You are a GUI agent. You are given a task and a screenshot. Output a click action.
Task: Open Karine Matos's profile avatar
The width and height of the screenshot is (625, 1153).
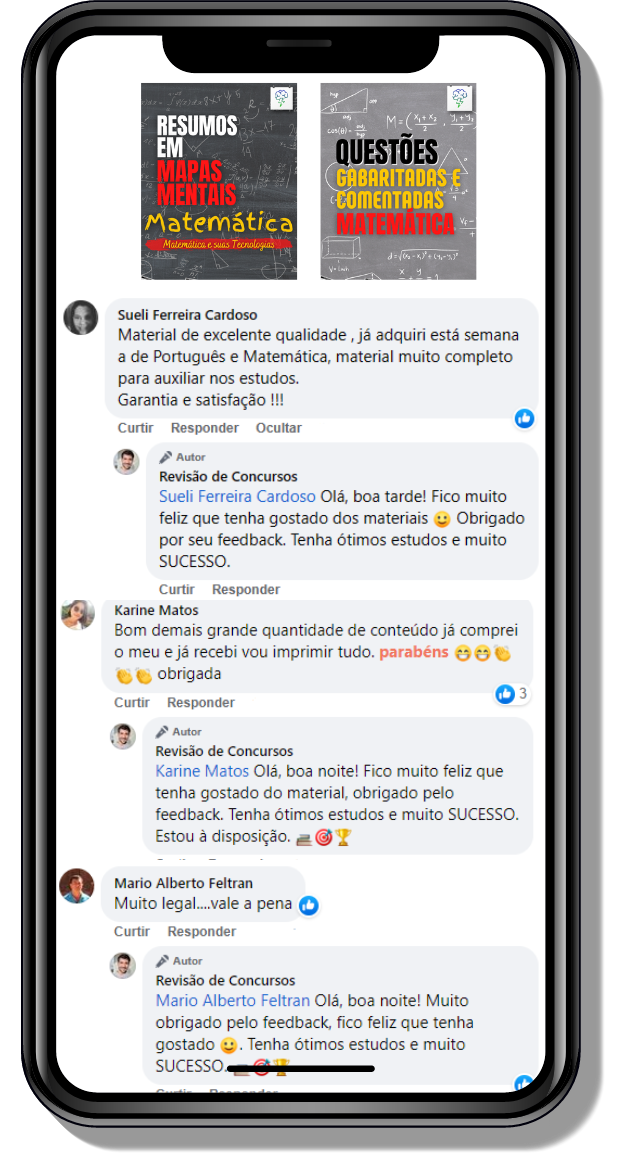pos(78,615)
